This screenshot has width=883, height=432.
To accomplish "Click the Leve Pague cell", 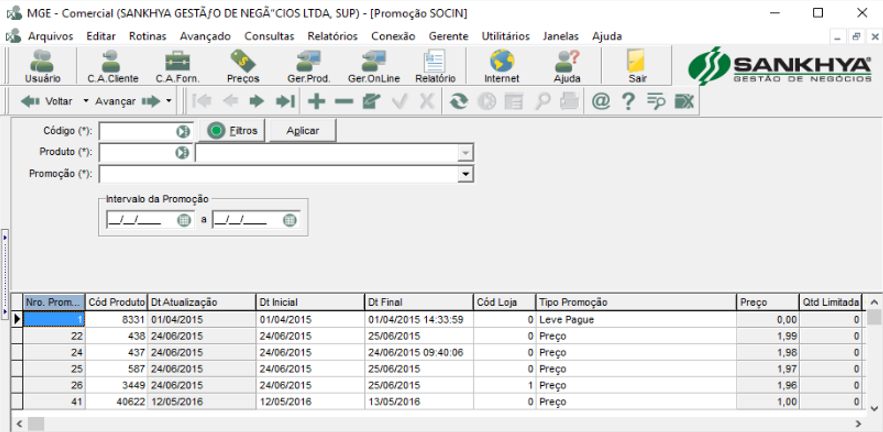I will [636, 319].
